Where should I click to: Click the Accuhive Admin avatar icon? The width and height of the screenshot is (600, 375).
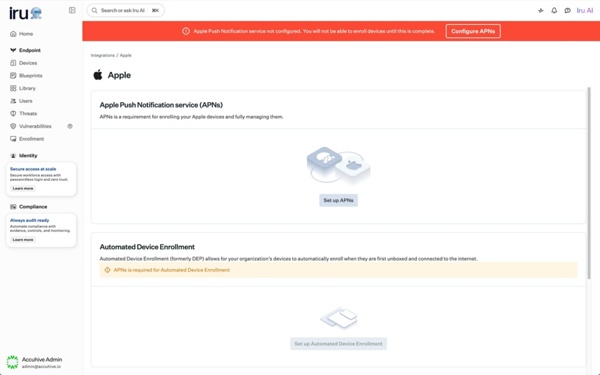[12, 362]
